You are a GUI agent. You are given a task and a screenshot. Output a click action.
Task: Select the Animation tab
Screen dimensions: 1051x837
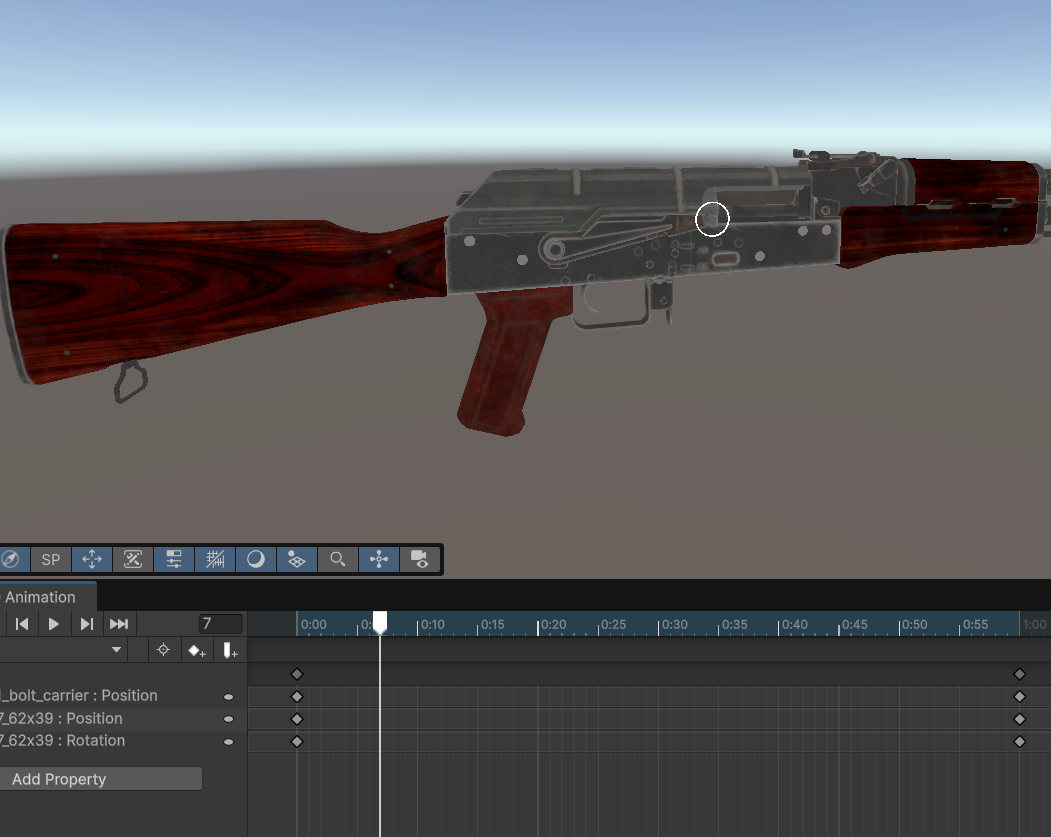tap(41, 597)
